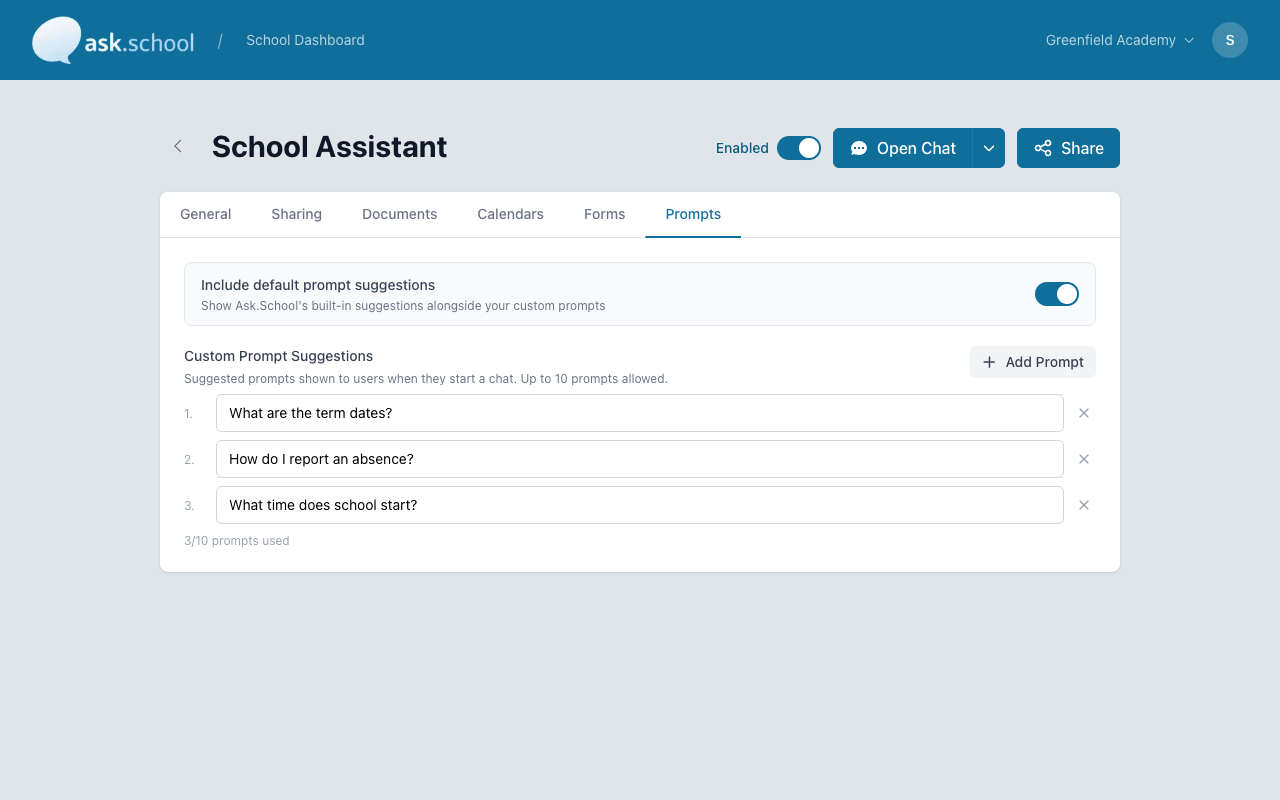Open the Documents tab
1280x800 pixels.
tap(400, 214)
